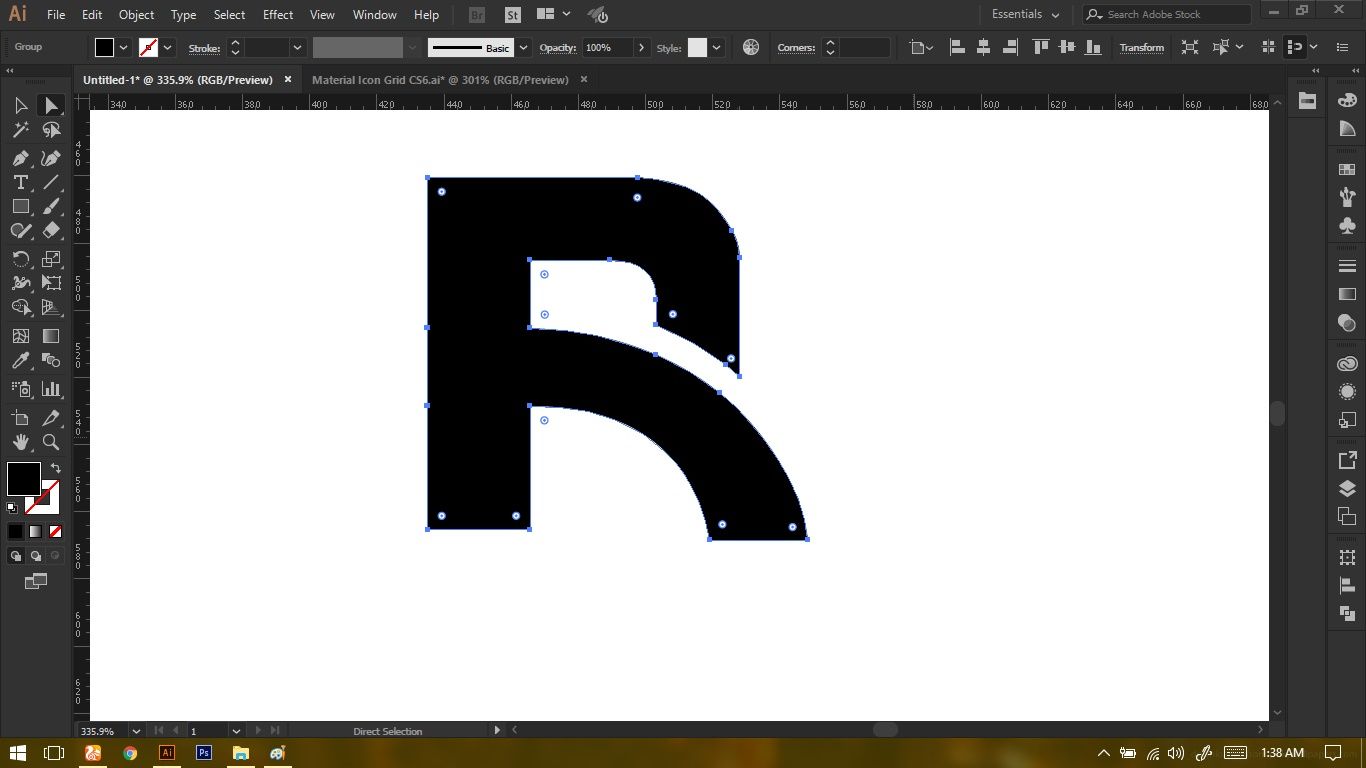Open the stroke weight dropdown
The width and height of the screenshot is (1366, 768).
tap(297, 47)
